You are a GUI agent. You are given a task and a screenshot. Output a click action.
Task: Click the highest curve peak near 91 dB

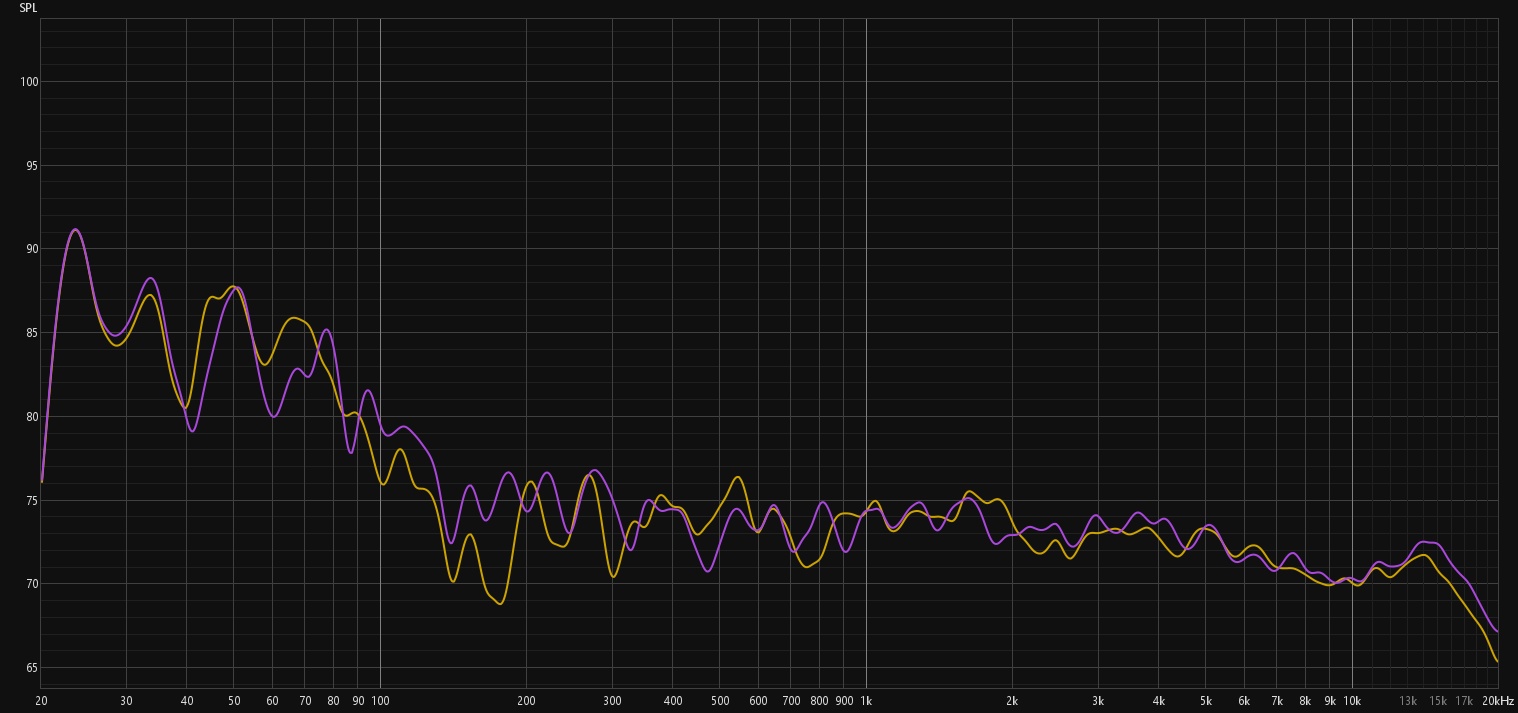coord(75,230)
